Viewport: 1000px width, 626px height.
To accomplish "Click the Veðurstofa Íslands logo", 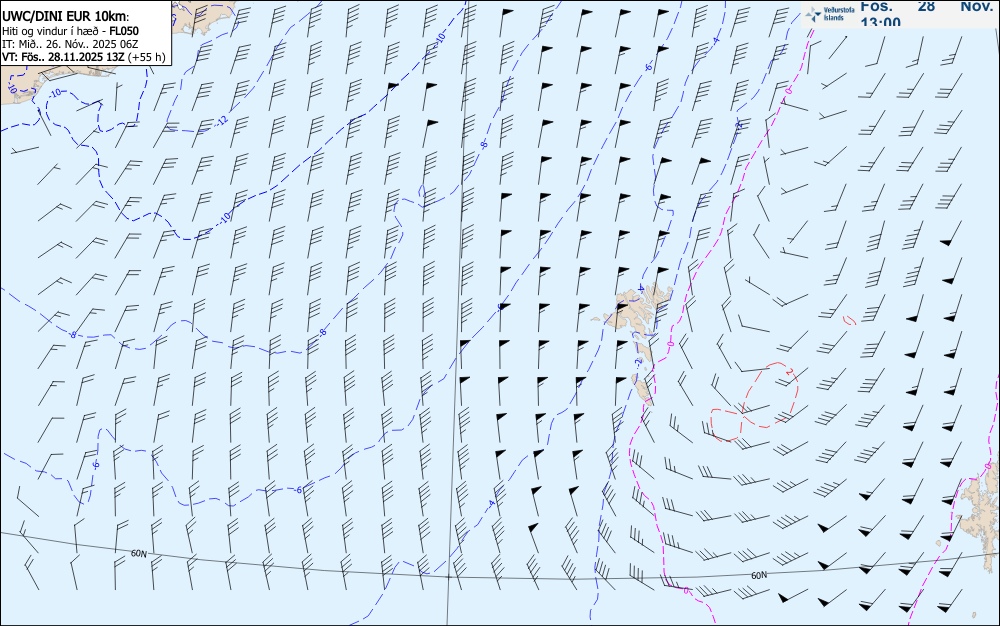I will click(830, 14).
